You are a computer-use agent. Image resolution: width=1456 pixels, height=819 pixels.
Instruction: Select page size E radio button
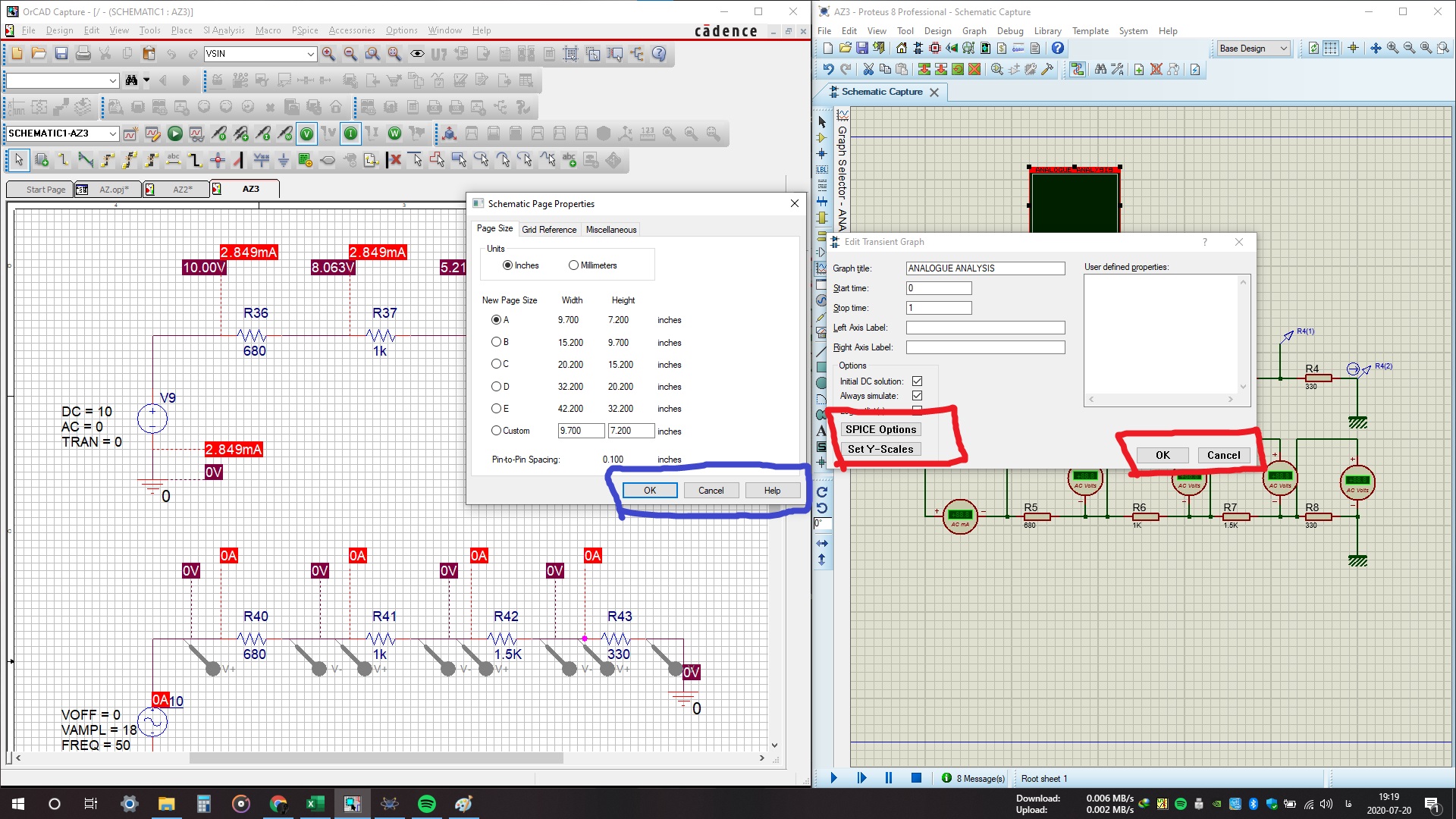pos(496,408)
